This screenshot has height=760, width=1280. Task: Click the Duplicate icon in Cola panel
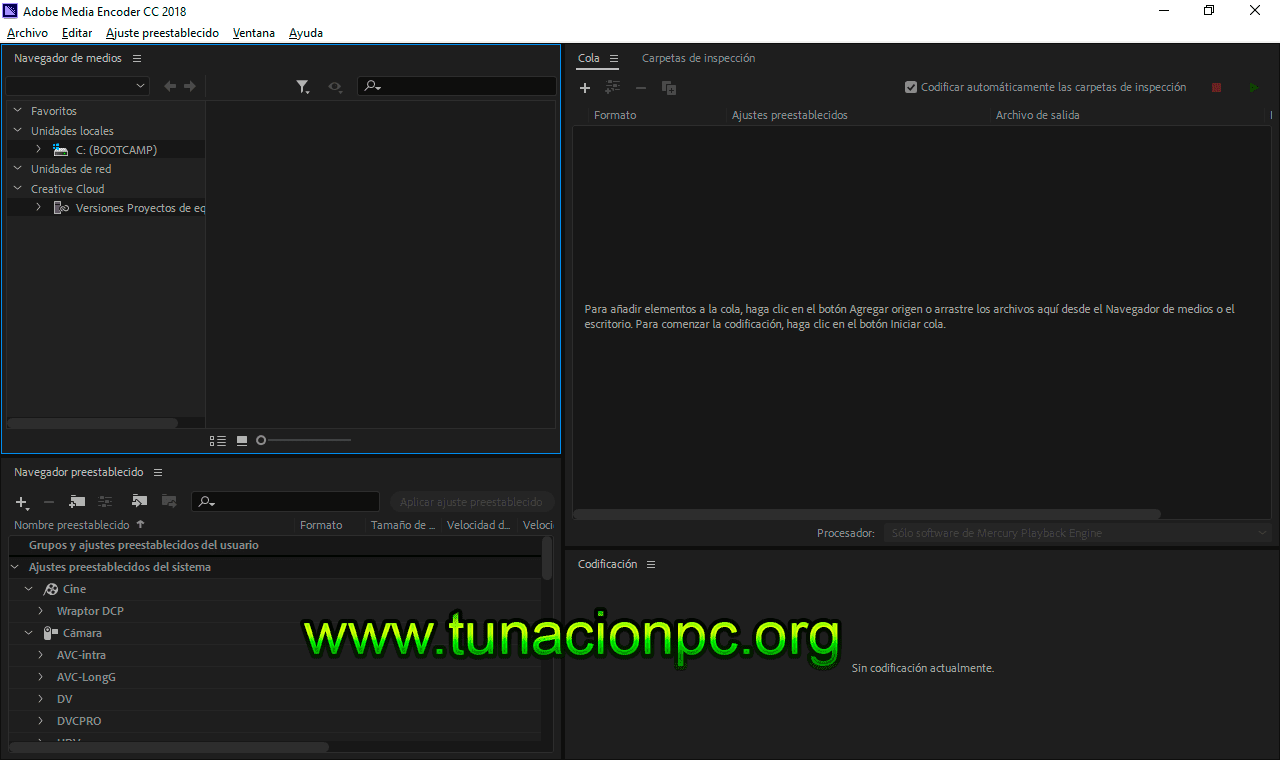coord(669,88)
